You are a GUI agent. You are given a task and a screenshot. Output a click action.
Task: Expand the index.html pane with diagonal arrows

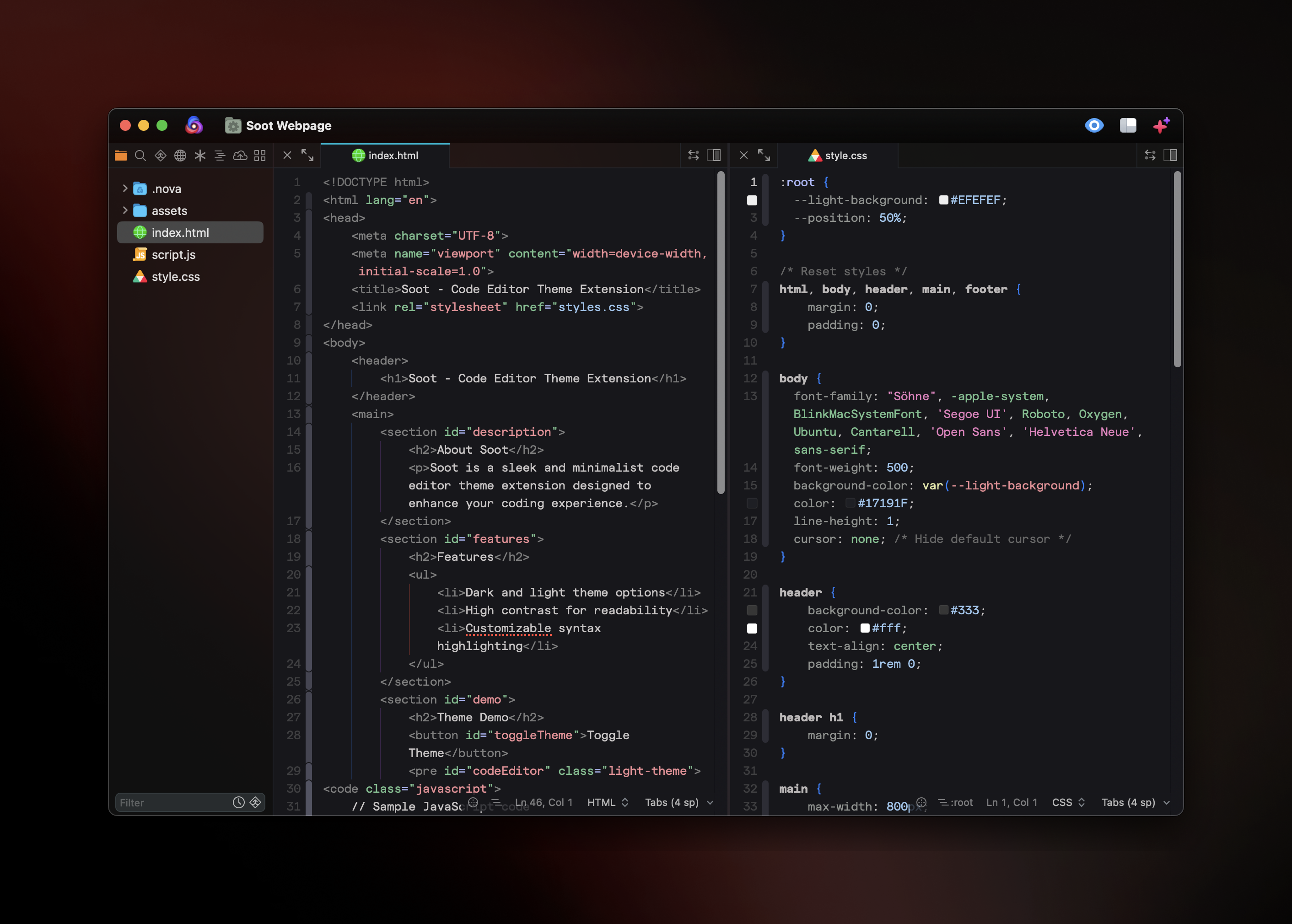pos(307,155)
